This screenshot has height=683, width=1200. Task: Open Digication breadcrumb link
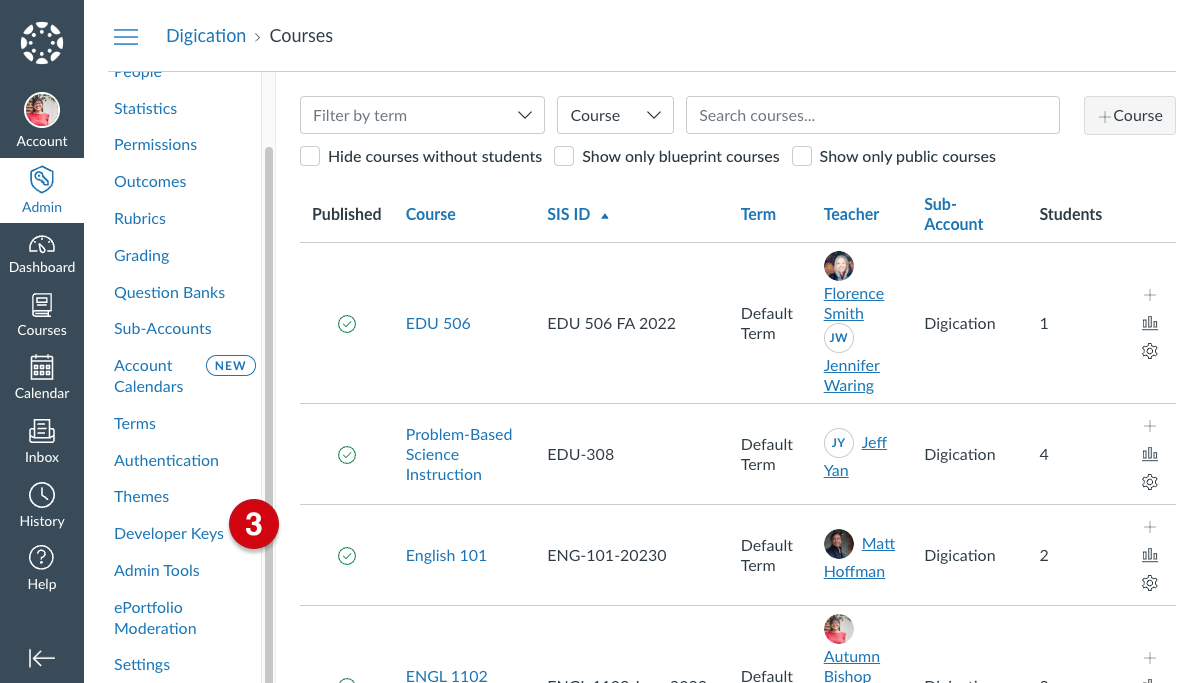point(206,36)
